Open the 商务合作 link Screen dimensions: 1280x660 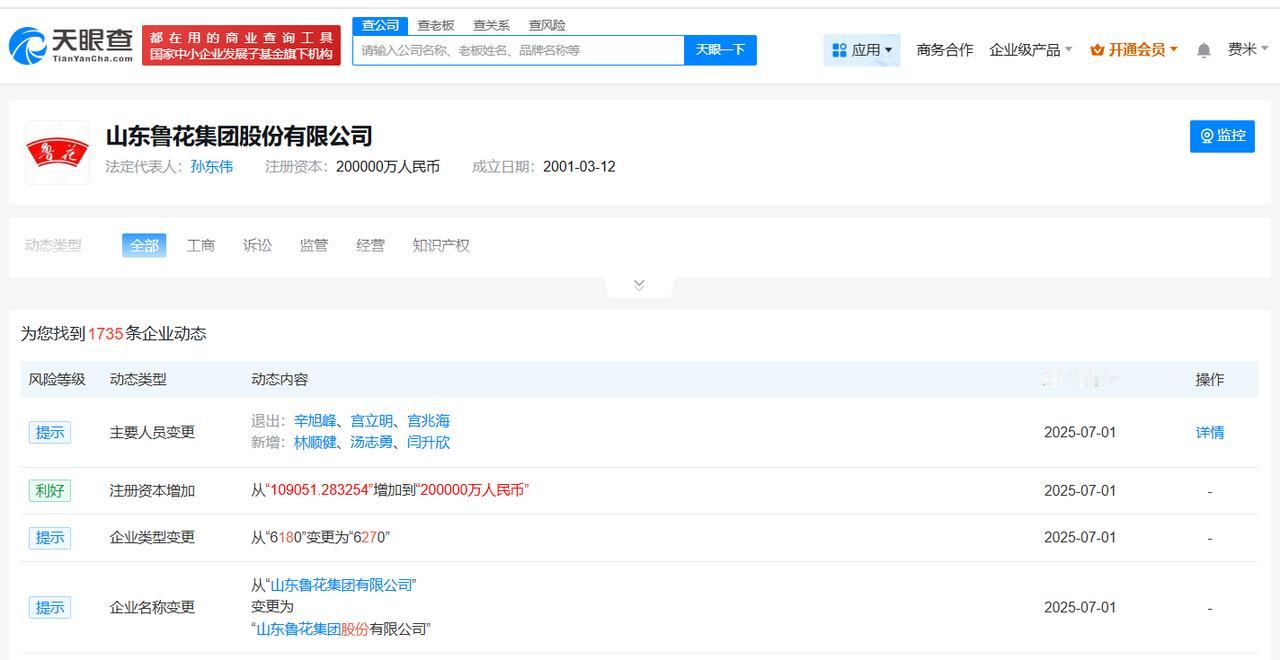click(x=944, y=50)
